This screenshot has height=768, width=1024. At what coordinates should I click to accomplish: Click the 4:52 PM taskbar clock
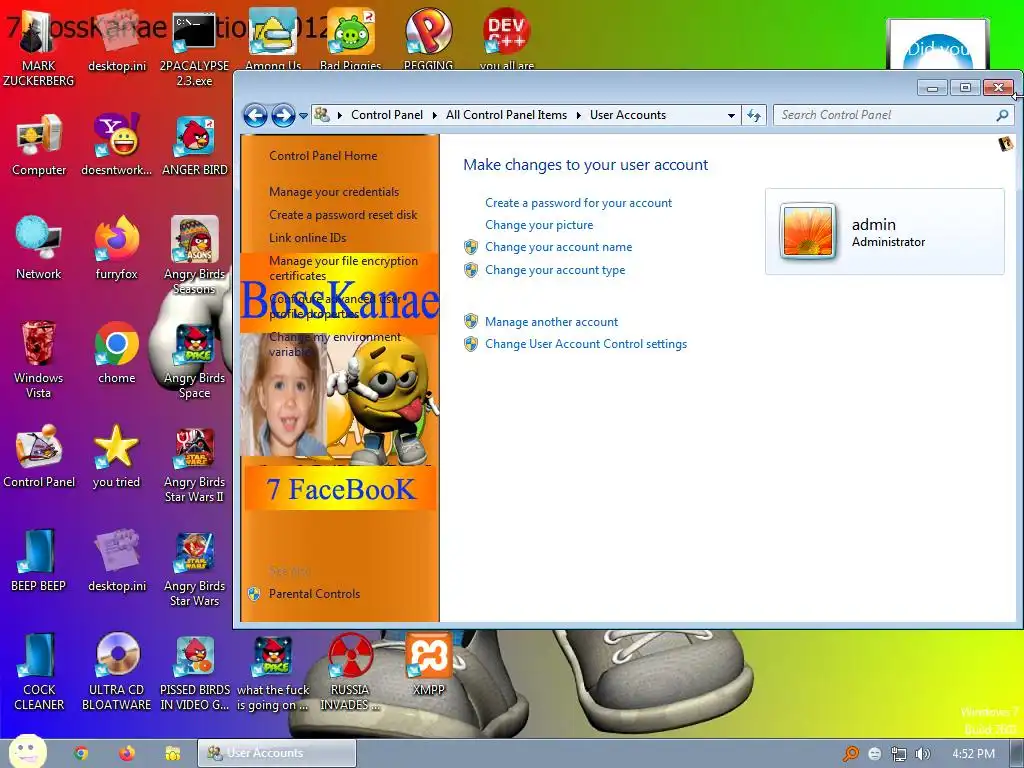click(x=973, y=754)
